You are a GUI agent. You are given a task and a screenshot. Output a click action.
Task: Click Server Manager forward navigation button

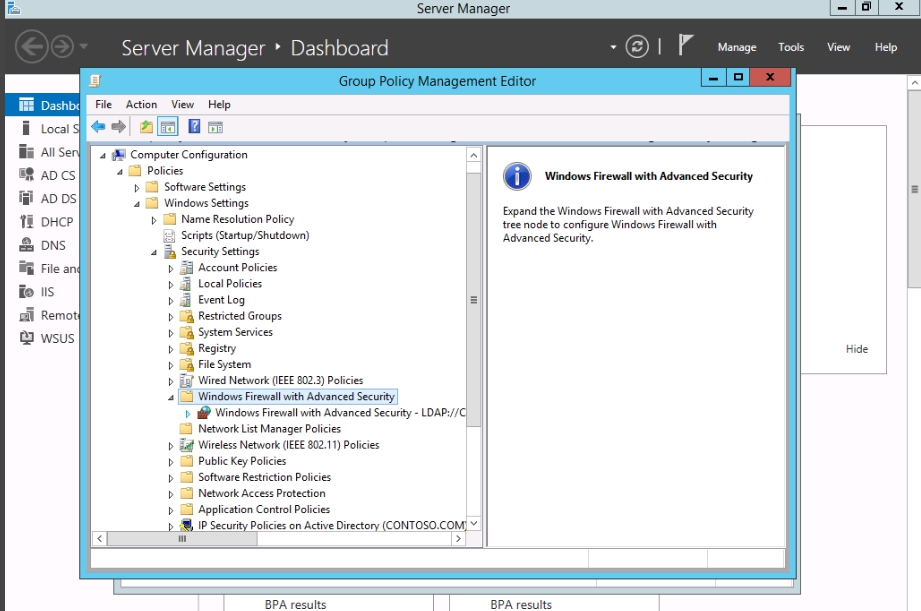point(62,46)
